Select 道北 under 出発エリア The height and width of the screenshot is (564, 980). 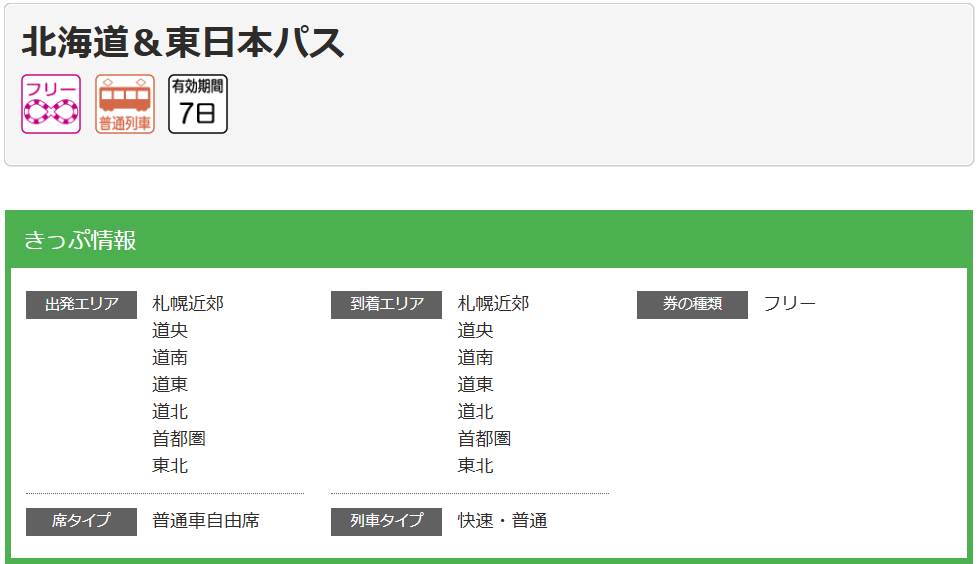point(170,412)
